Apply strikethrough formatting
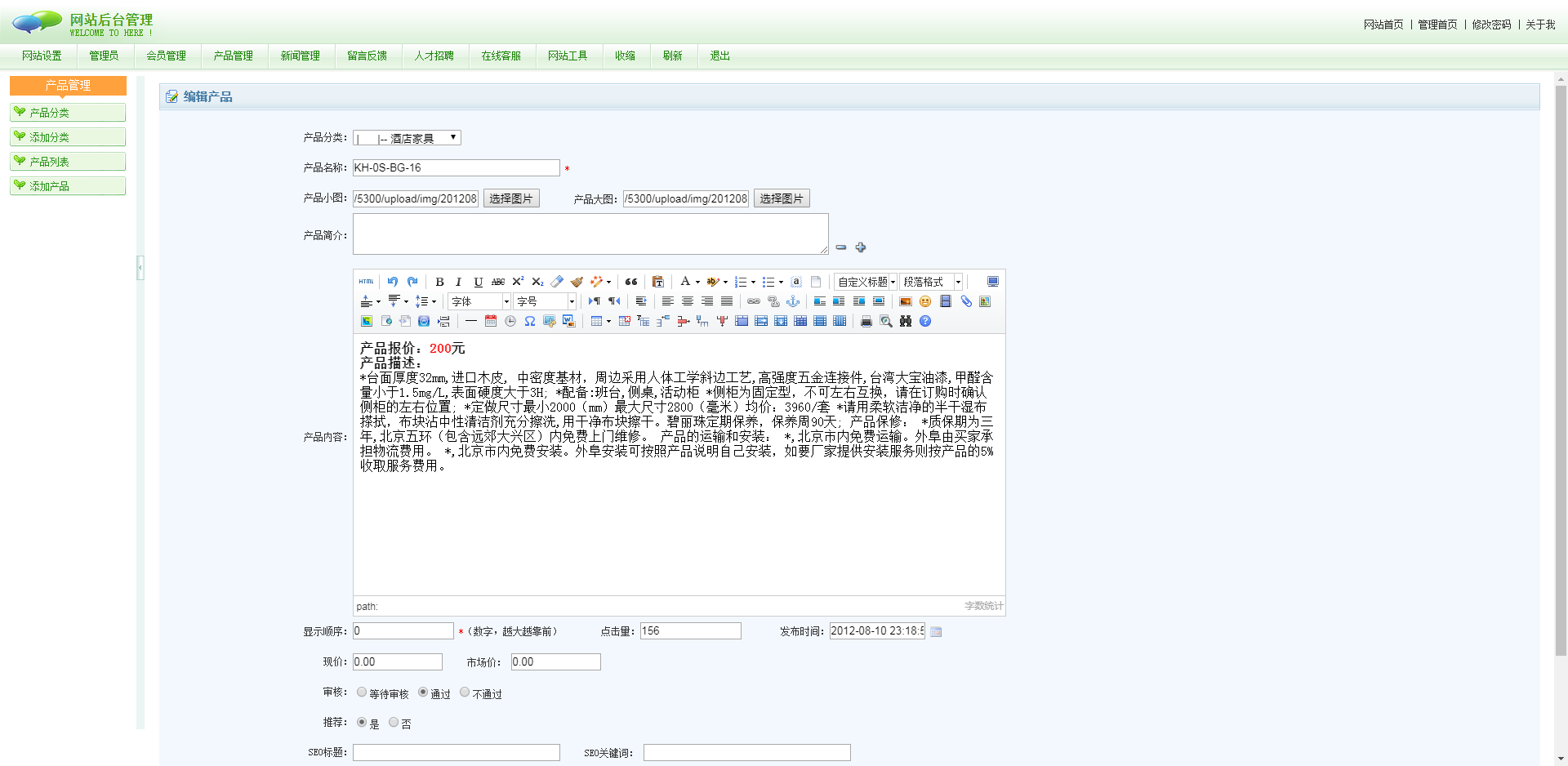1568x766 pixels. point(498,282)
